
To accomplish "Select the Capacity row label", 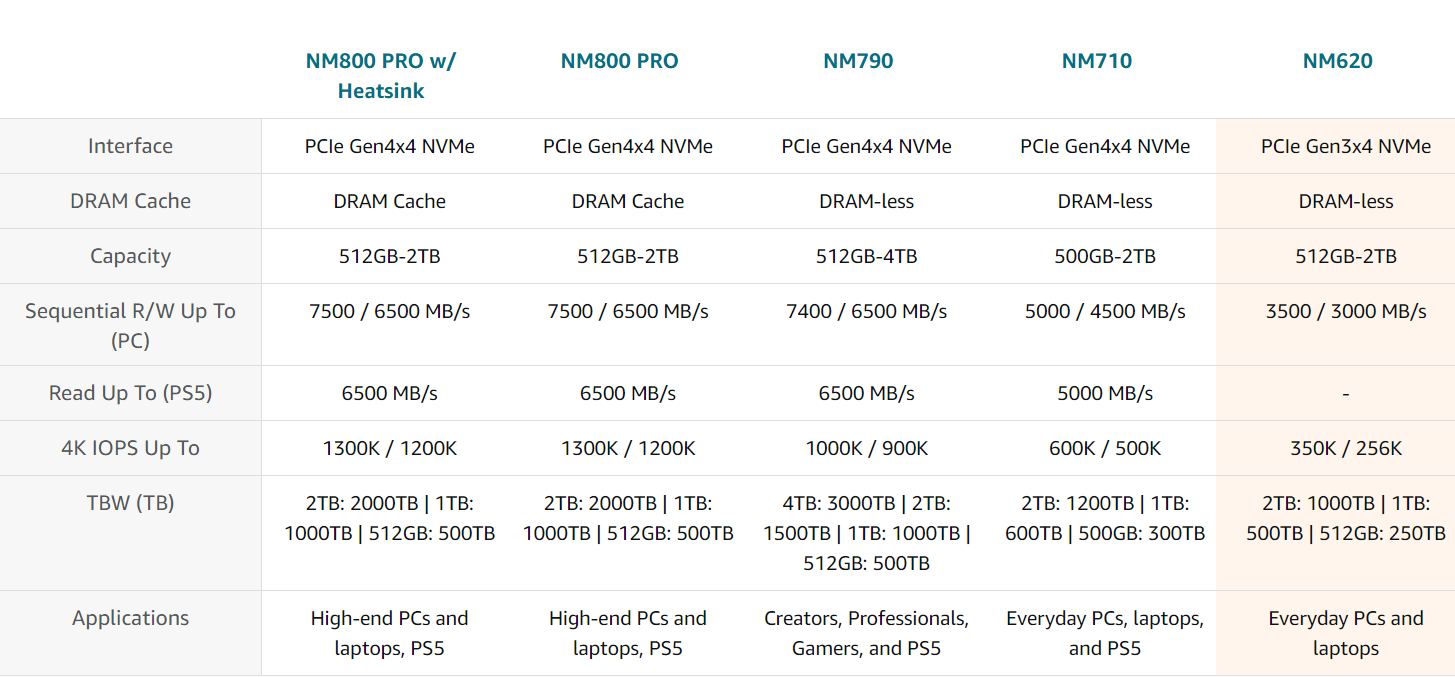I will pos(130,256).
